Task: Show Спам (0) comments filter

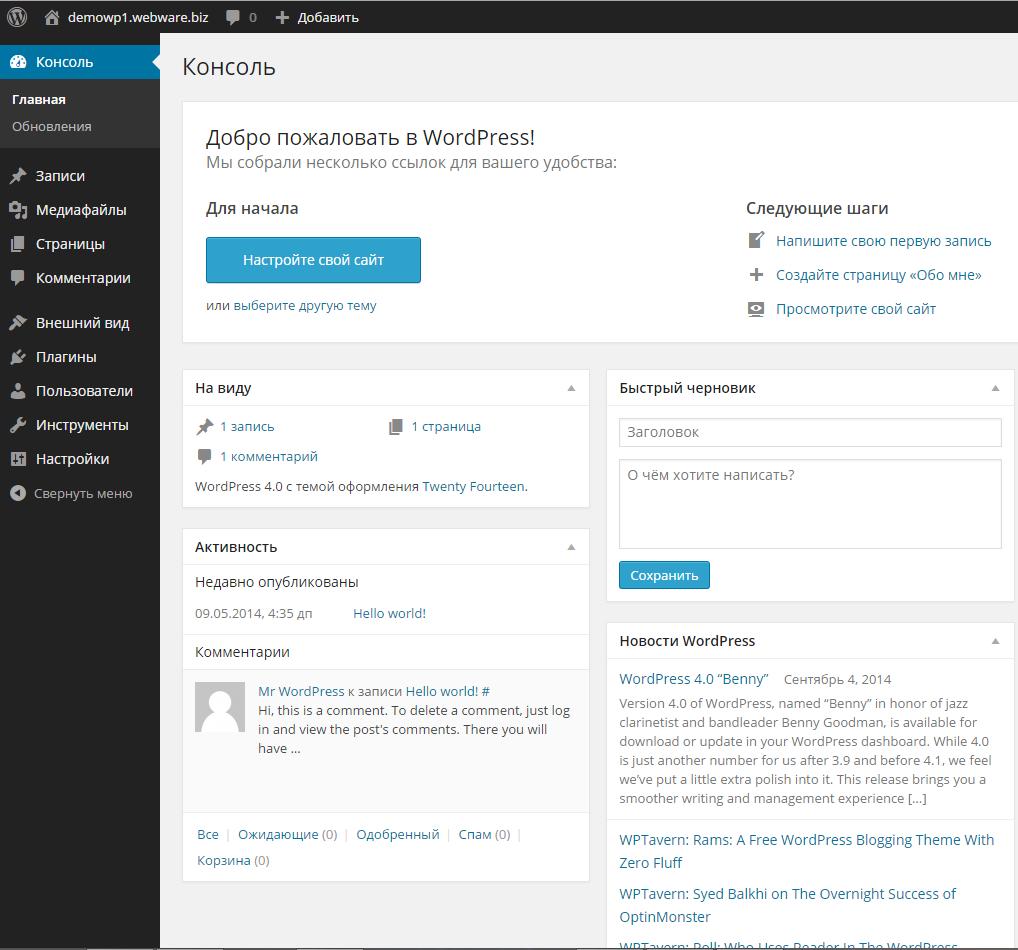Action: tap(484, 834)
